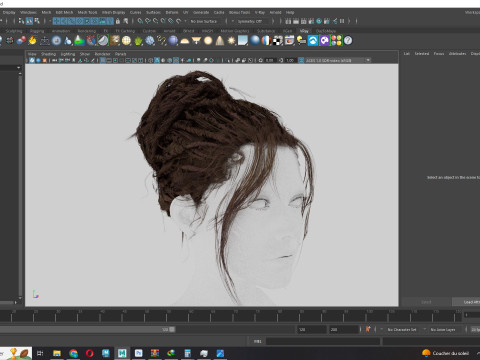Viewport: 480px width, 360px height.
Task: Click the V-Ray sun light shelf icon
Action: (x=231, y=41)
